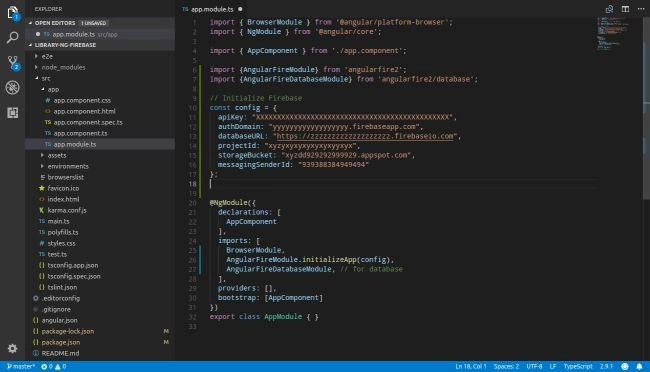Change indentation via Spaces: 2
Screen dimensions: 650x372
tap(506, 366)
